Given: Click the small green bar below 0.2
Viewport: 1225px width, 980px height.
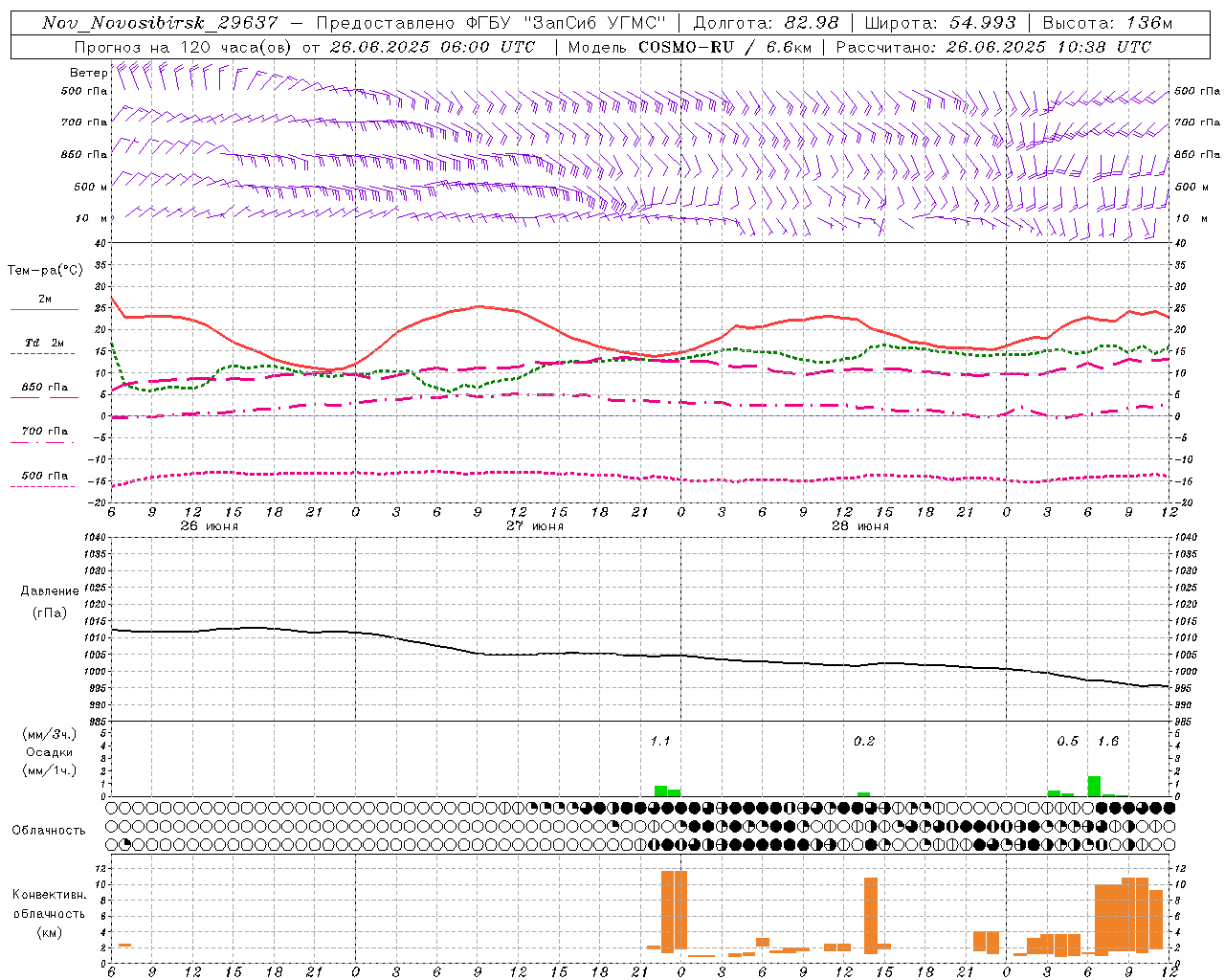Looking at the screenshot, I should click(x=863, y=794).
